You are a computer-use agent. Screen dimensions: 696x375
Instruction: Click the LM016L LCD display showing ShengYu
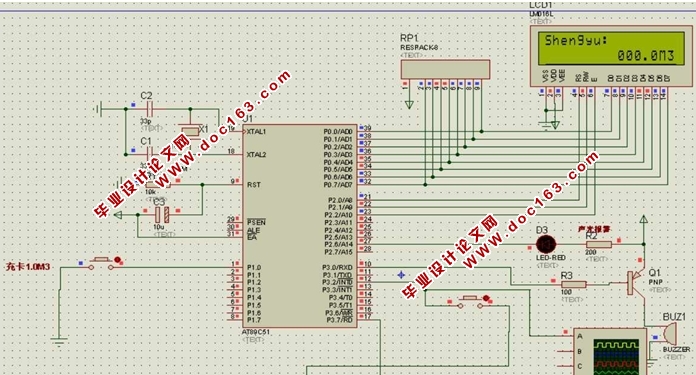click(611, 55)
